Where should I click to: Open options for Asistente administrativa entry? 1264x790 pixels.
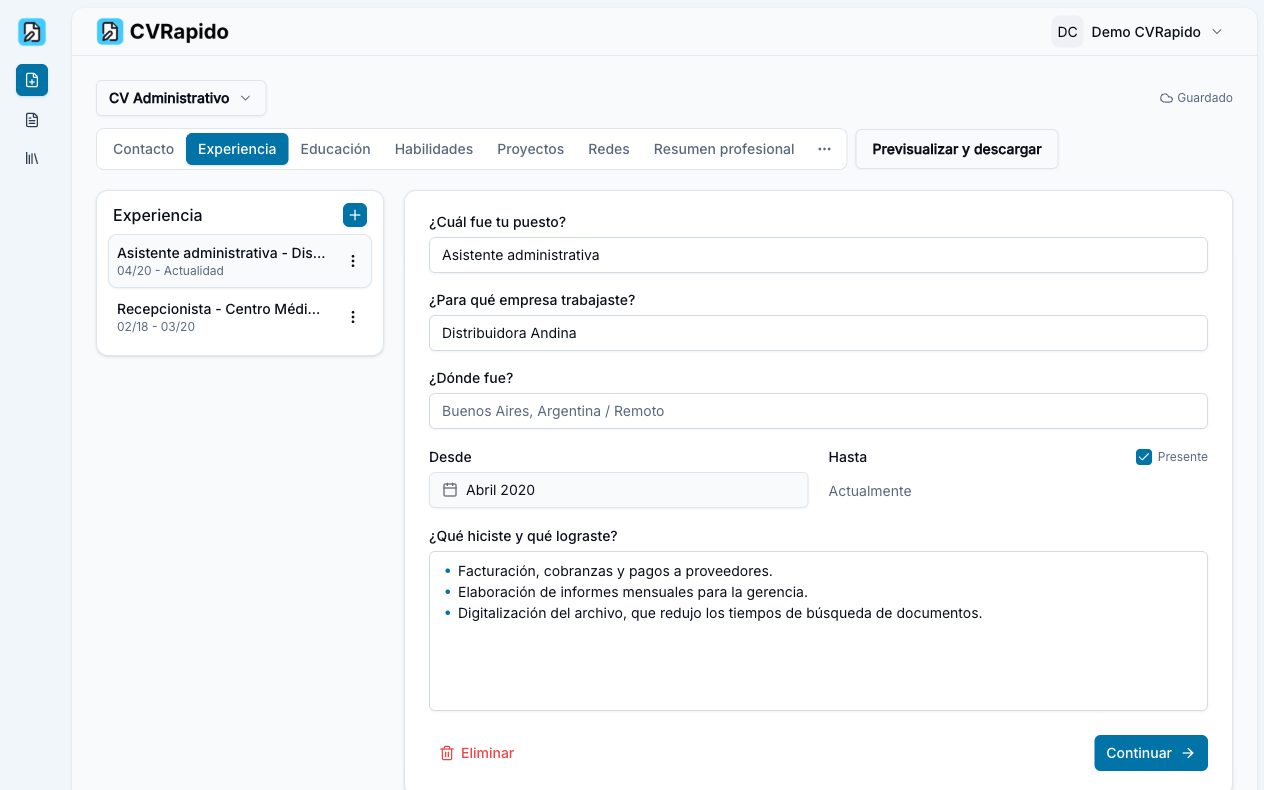tap(352, 261)
